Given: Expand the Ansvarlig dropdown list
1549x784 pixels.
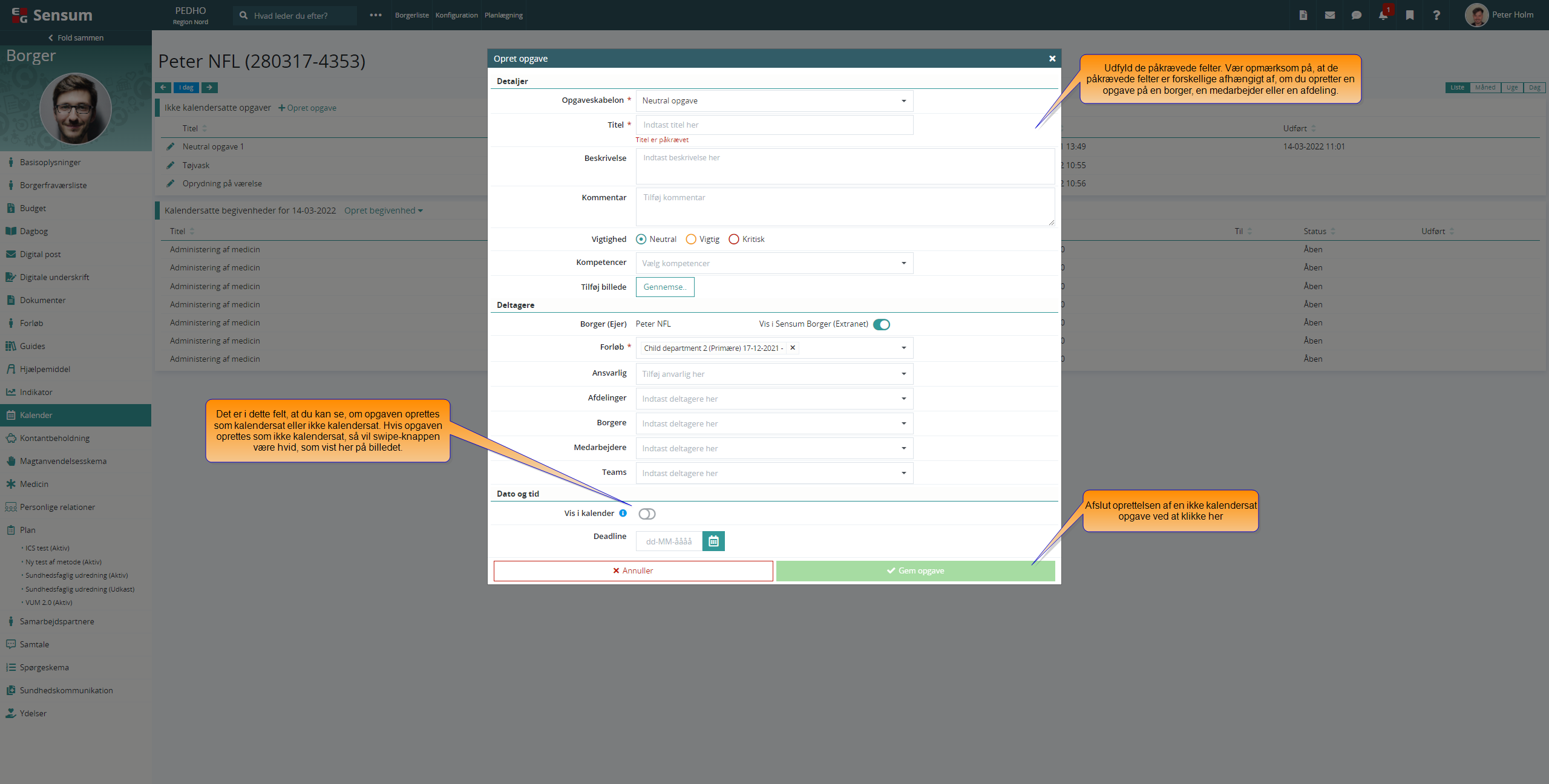Looking at the screenshot, I should click(774, 374).
